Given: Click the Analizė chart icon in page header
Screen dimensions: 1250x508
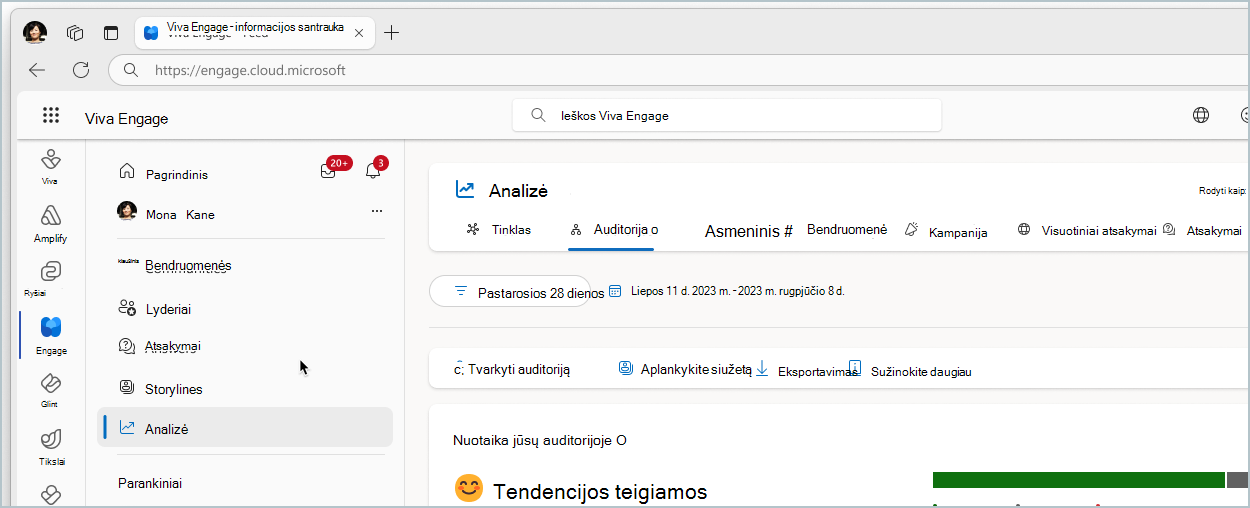Looking at the screenshot, I should click(x=465, y=189).
